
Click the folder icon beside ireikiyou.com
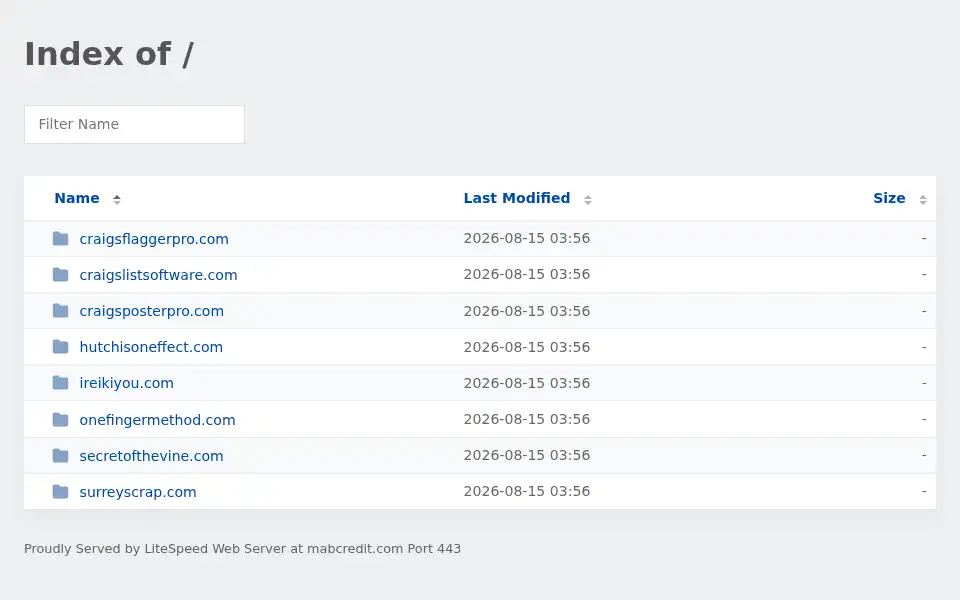click(60, 383)
